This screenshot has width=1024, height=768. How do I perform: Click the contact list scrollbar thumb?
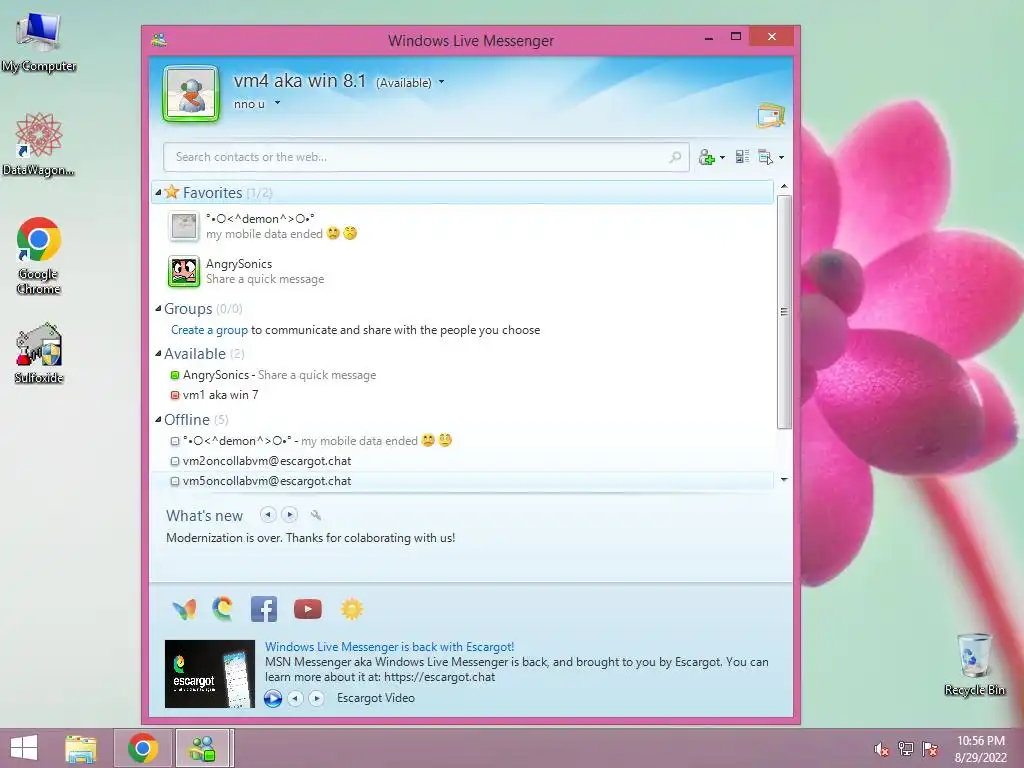784,312
